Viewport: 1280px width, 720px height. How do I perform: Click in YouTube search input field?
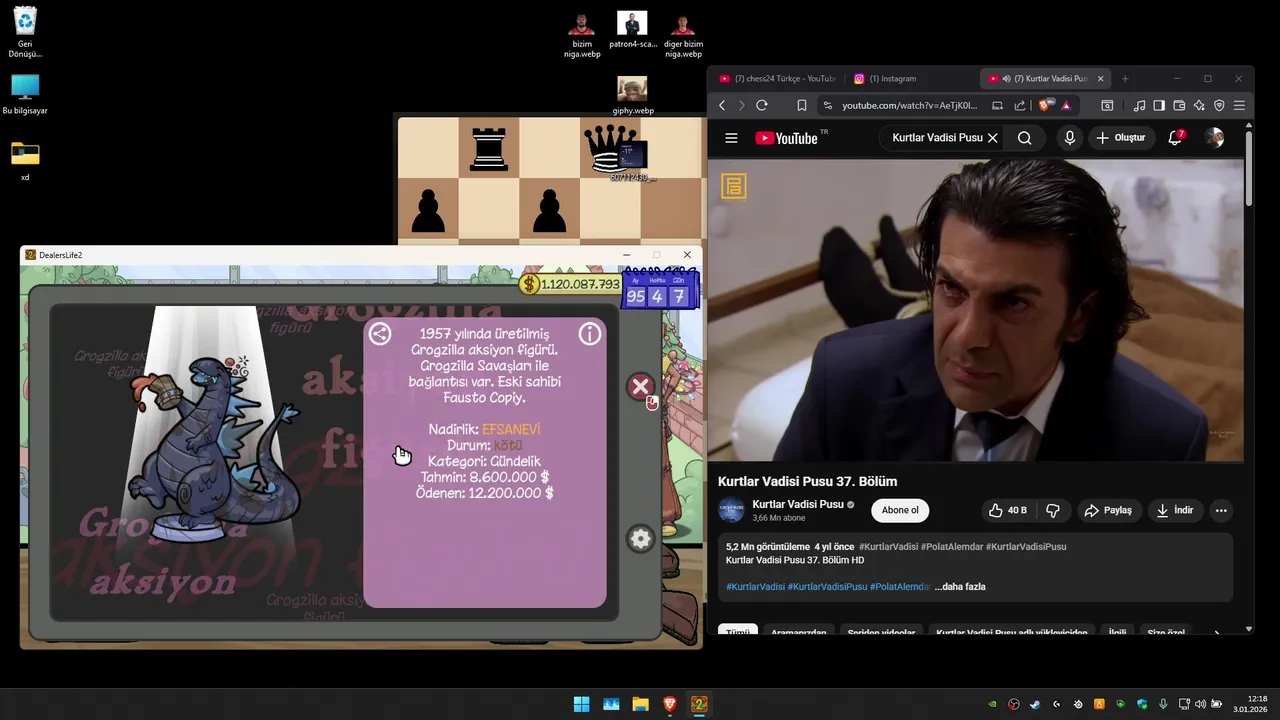pyautogui.click(x=936, y=138)
